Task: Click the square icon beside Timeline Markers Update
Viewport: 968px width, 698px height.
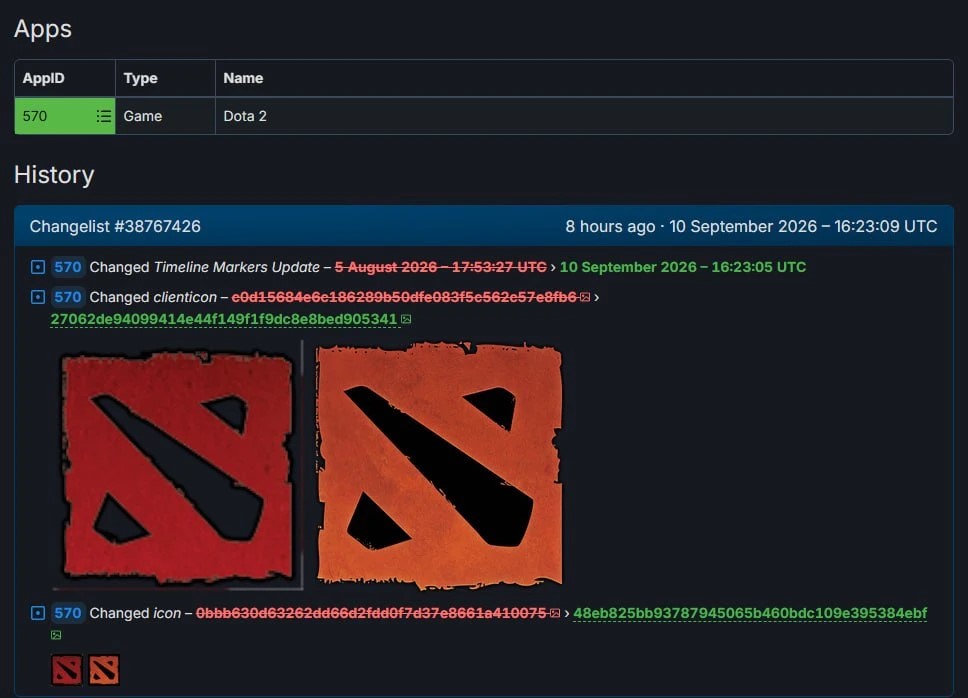Action: 38,267
